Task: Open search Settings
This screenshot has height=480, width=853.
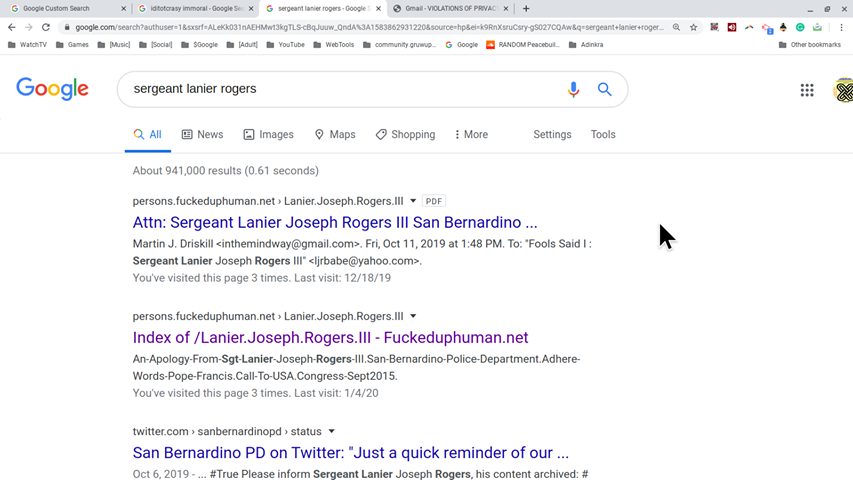Action: (552, 134)
